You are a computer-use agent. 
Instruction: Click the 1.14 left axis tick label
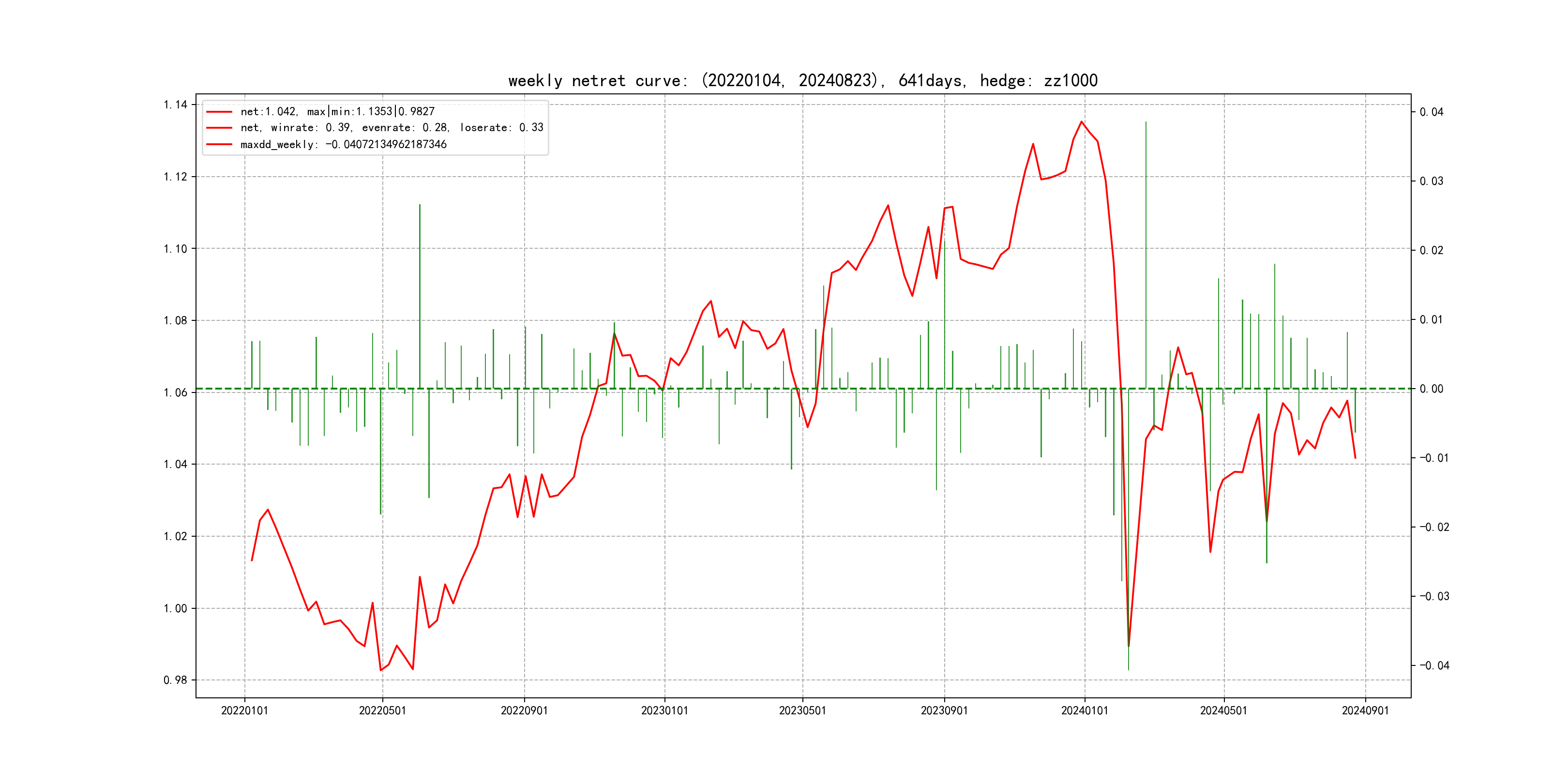pos(175,105)
